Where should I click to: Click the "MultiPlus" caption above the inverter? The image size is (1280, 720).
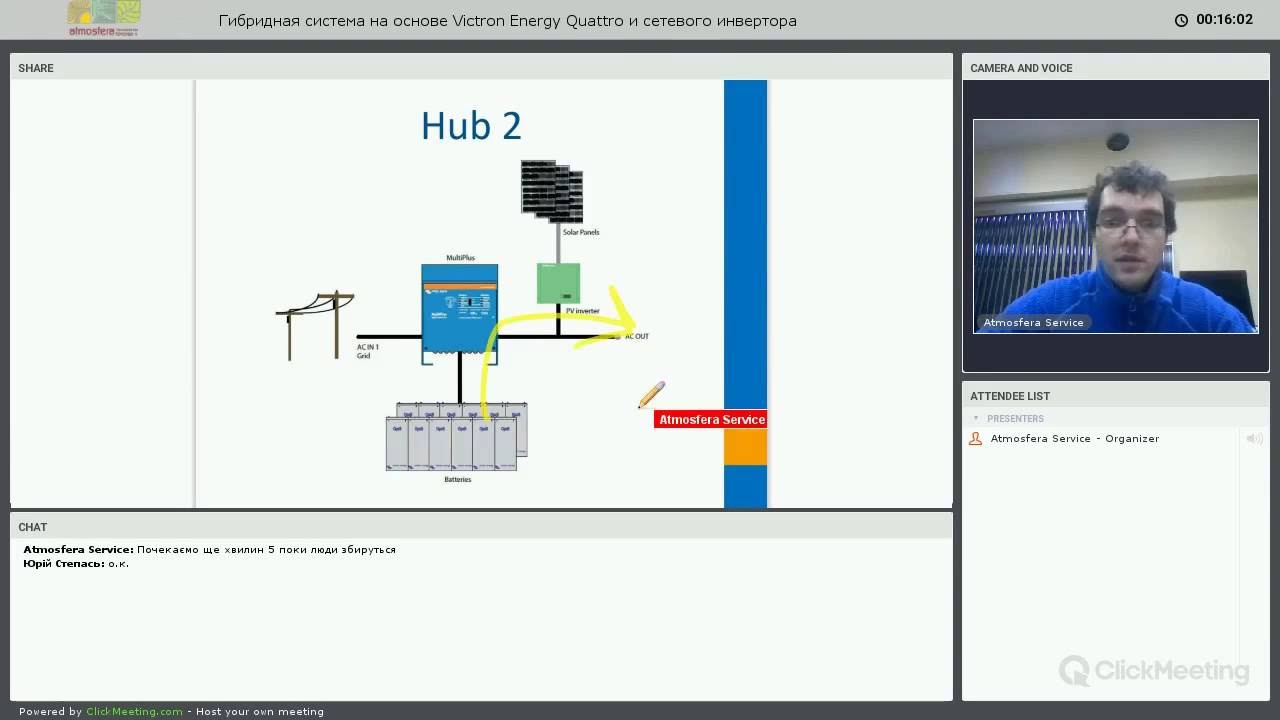click(460, 258)
